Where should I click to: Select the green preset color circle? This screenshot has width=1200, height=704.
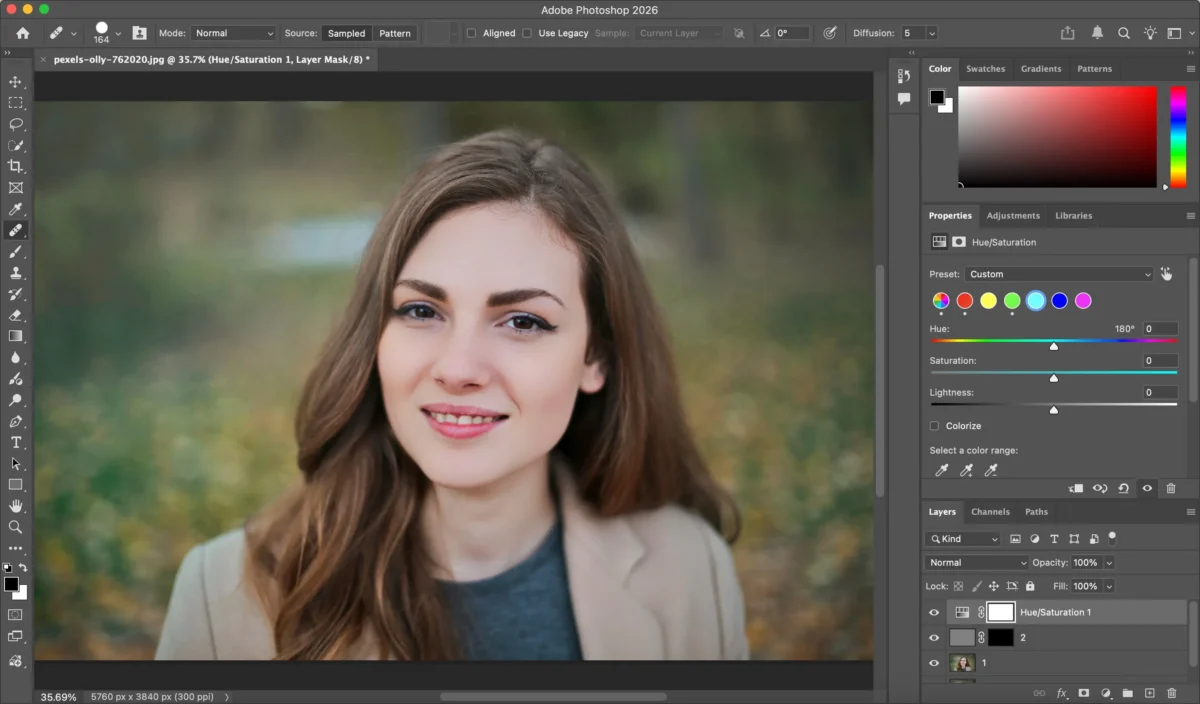pos(1011,300)
